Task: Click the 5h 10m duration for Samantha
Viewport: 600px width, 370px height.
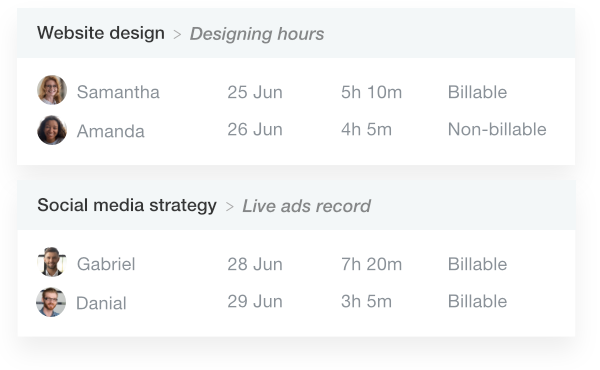Action: 372,92
